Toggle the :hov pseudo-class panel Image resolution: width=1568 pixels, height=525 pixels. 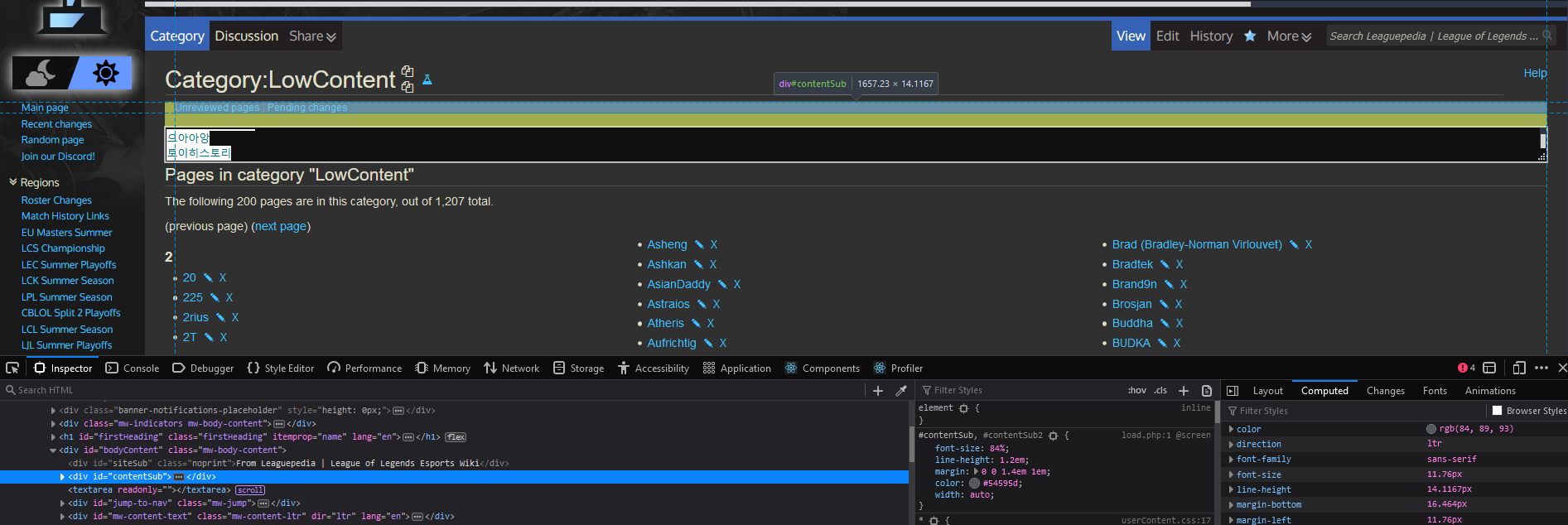pyautogui.click(x=1137, y=391)
